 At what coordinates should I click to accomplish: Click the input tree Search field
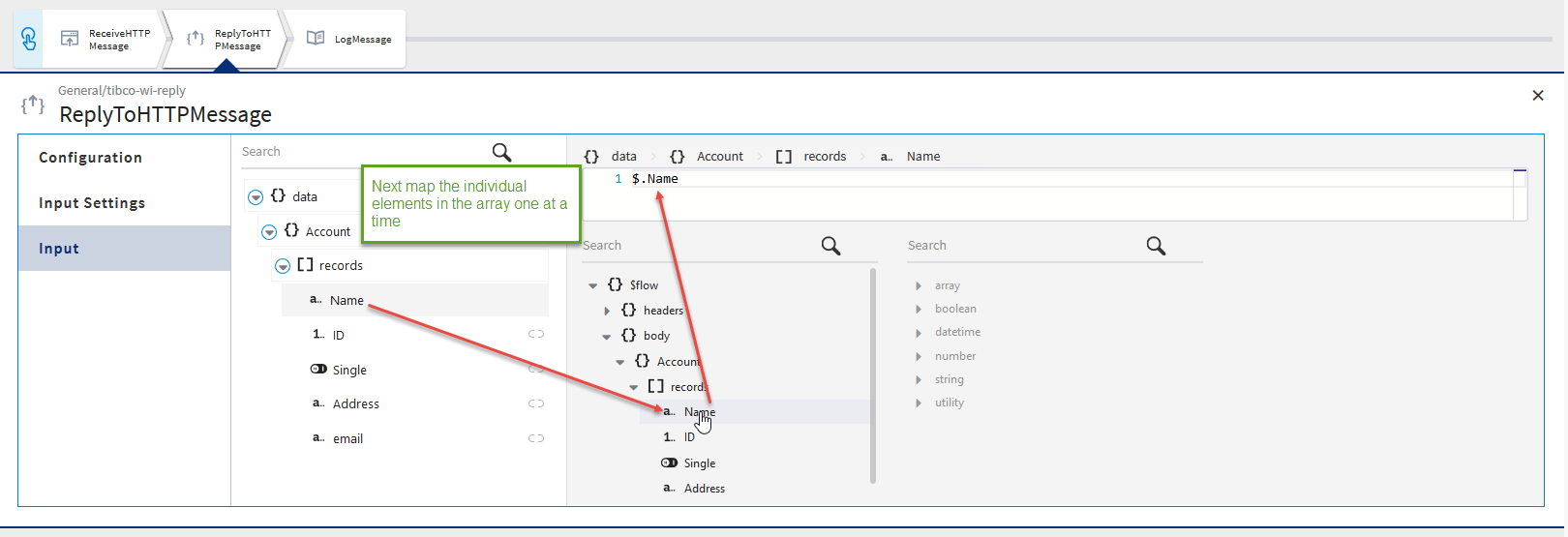363,152
